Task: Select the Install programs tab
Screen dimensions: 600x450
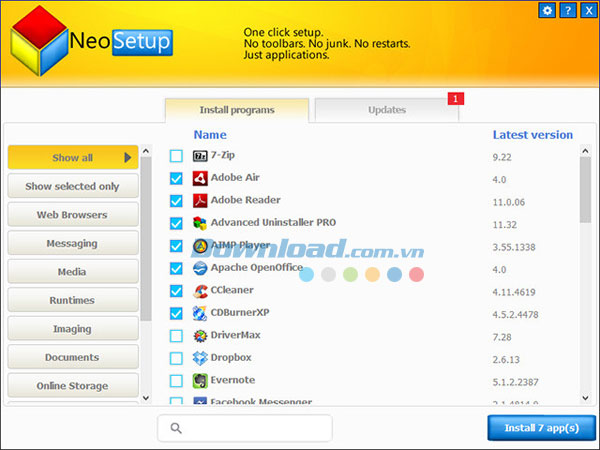Action: pyautogui.click(x=236, y=110)
